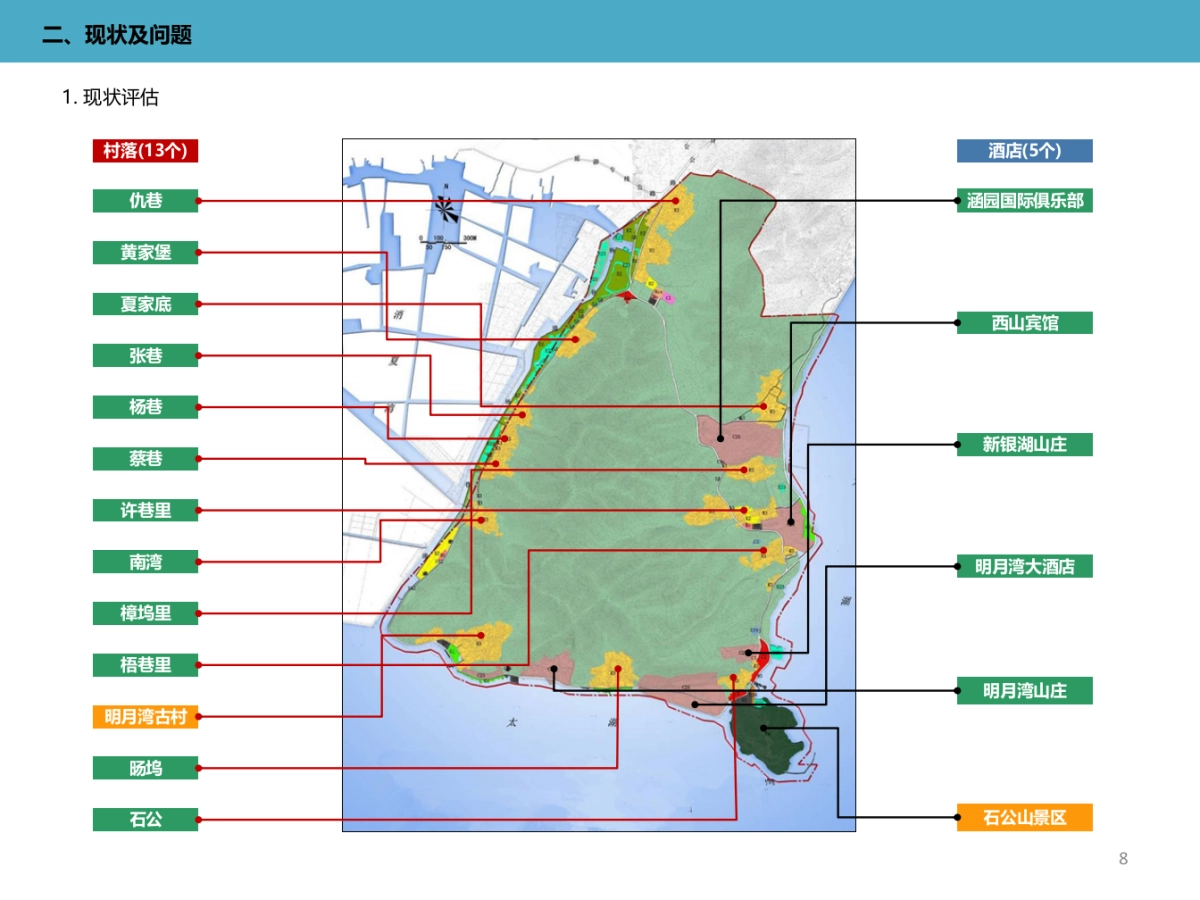Click the orange 石公山景区 label
The width and height of the screenshot is (1200, 900).
(x=1024, y=818)
